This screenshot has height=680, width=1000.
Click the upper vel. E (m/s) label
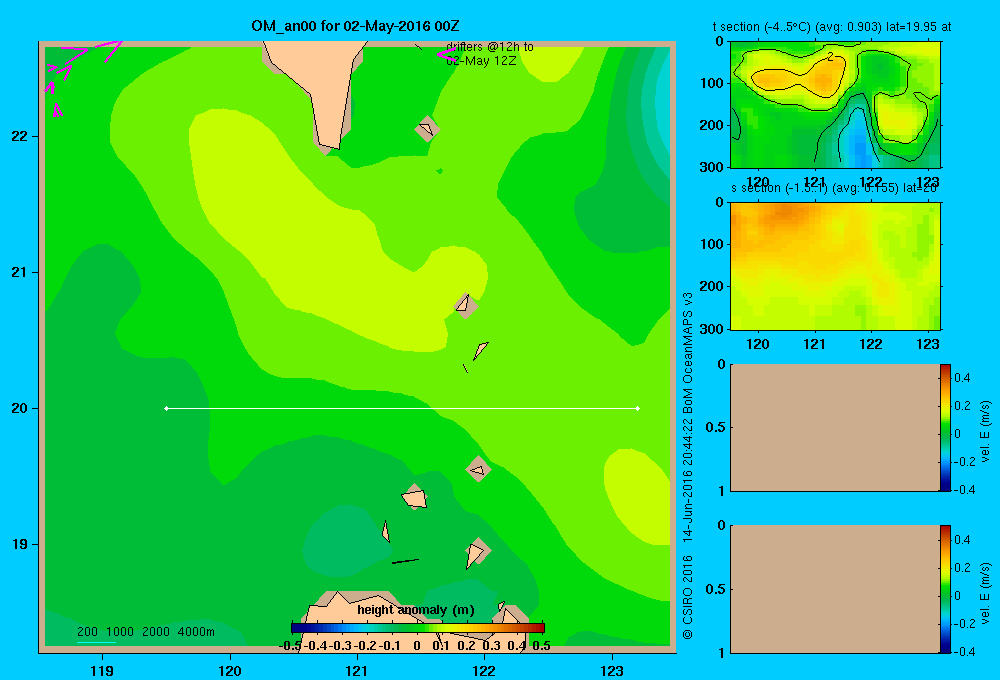(986, 431)
